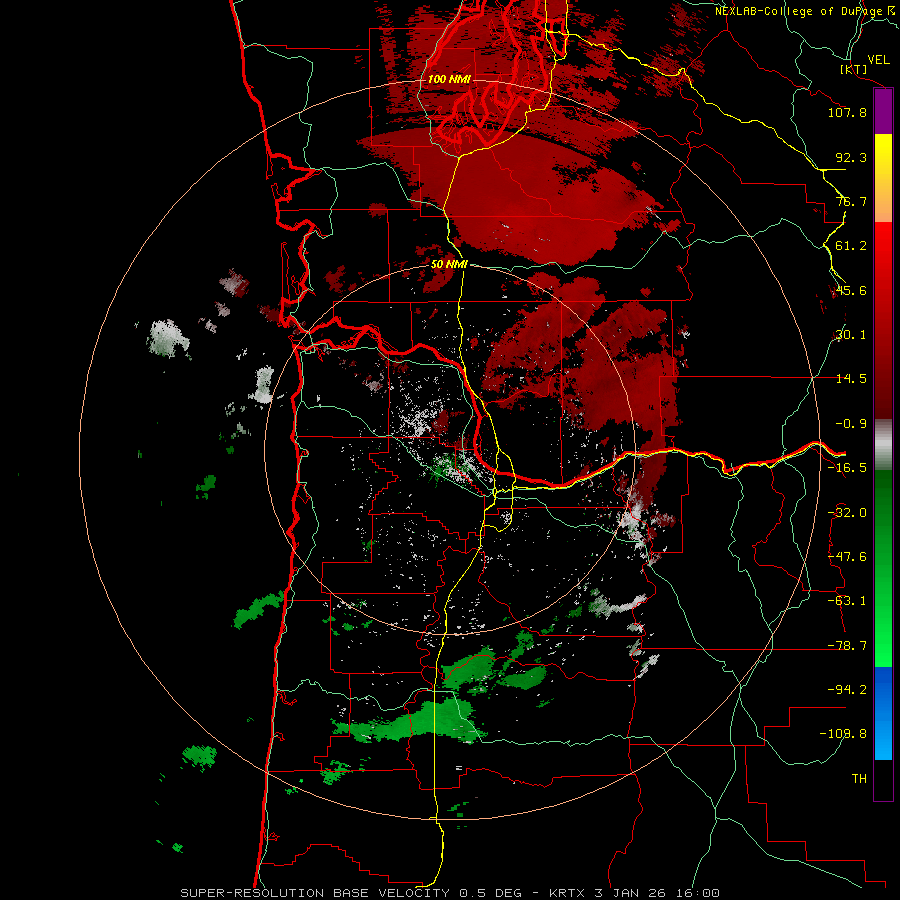This screenshot has width=900, height=900.
Task: Click the 100 NMI range ring label
Action: pyautogui.click(x=449, y=79)
